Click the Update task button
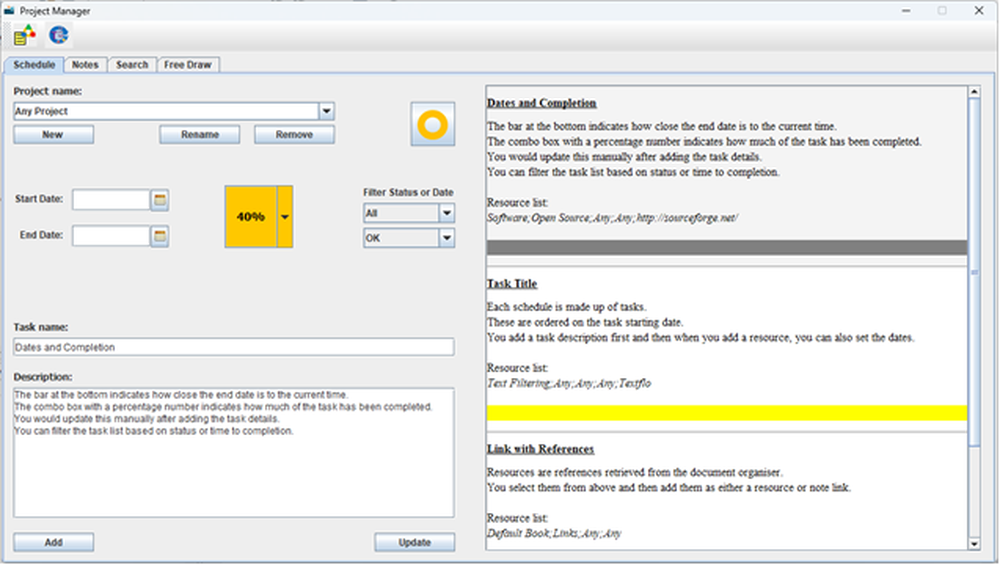The image size is (1000, 565). point(415,542)
